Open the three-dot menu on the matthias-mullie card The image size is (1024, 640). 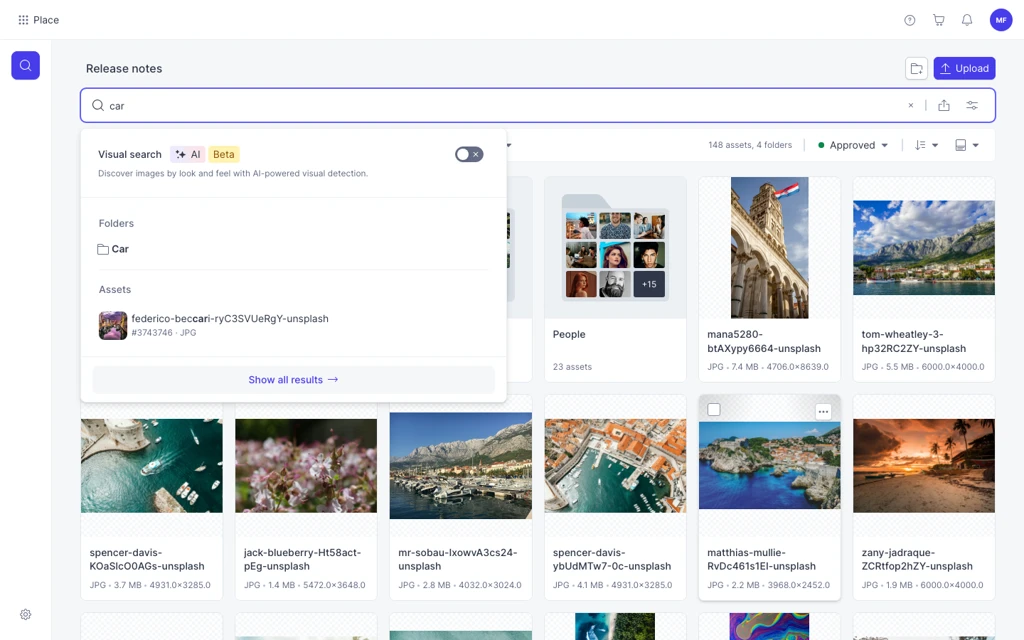coord(823,411)
